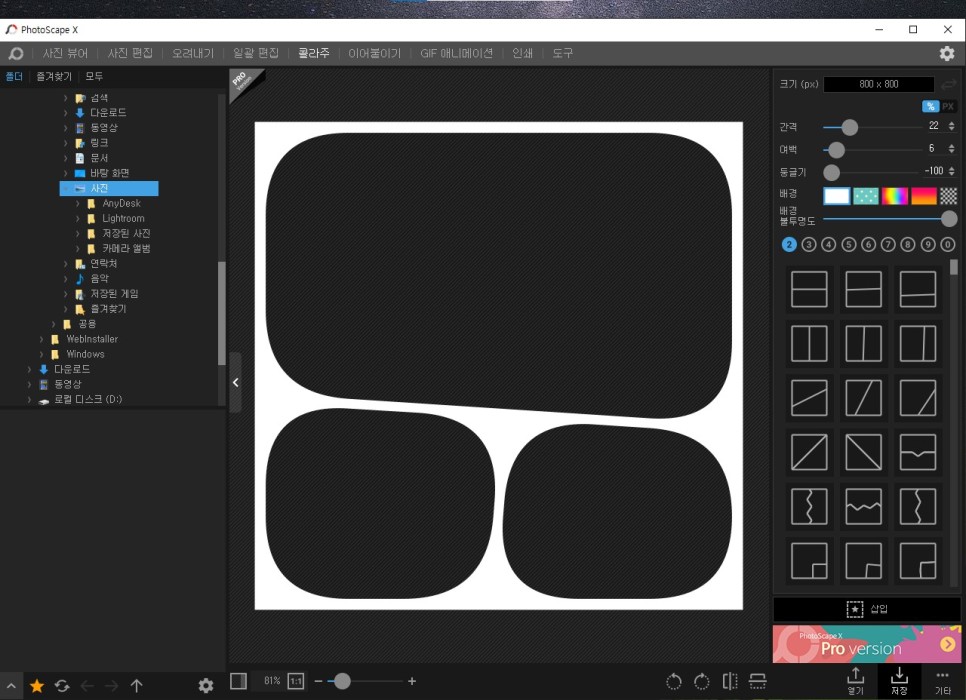Image resolution: width=966 pixels, height=700 pixels.
Task: Go up one folder level
Action: [137, 685]
